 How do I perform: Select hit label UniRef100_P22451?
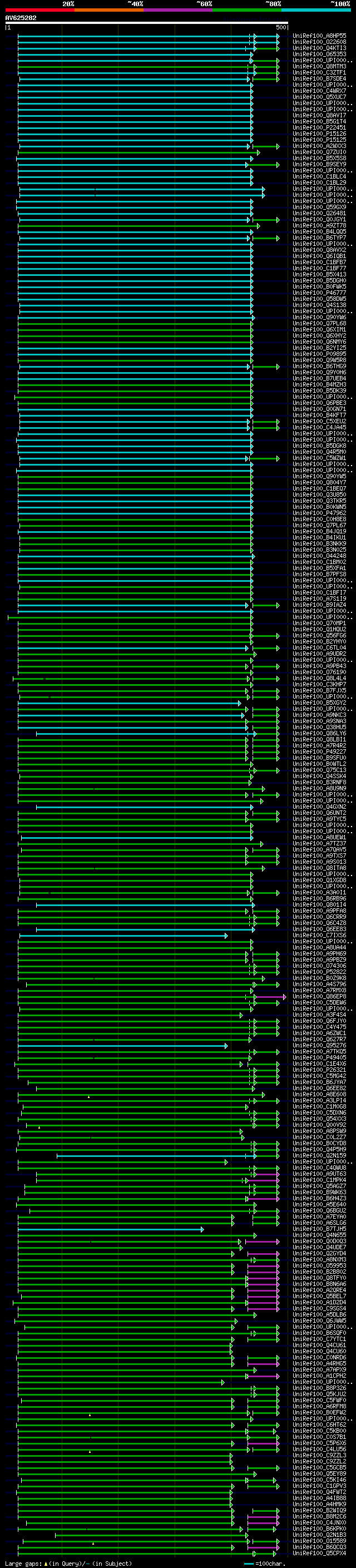point(319,127)
